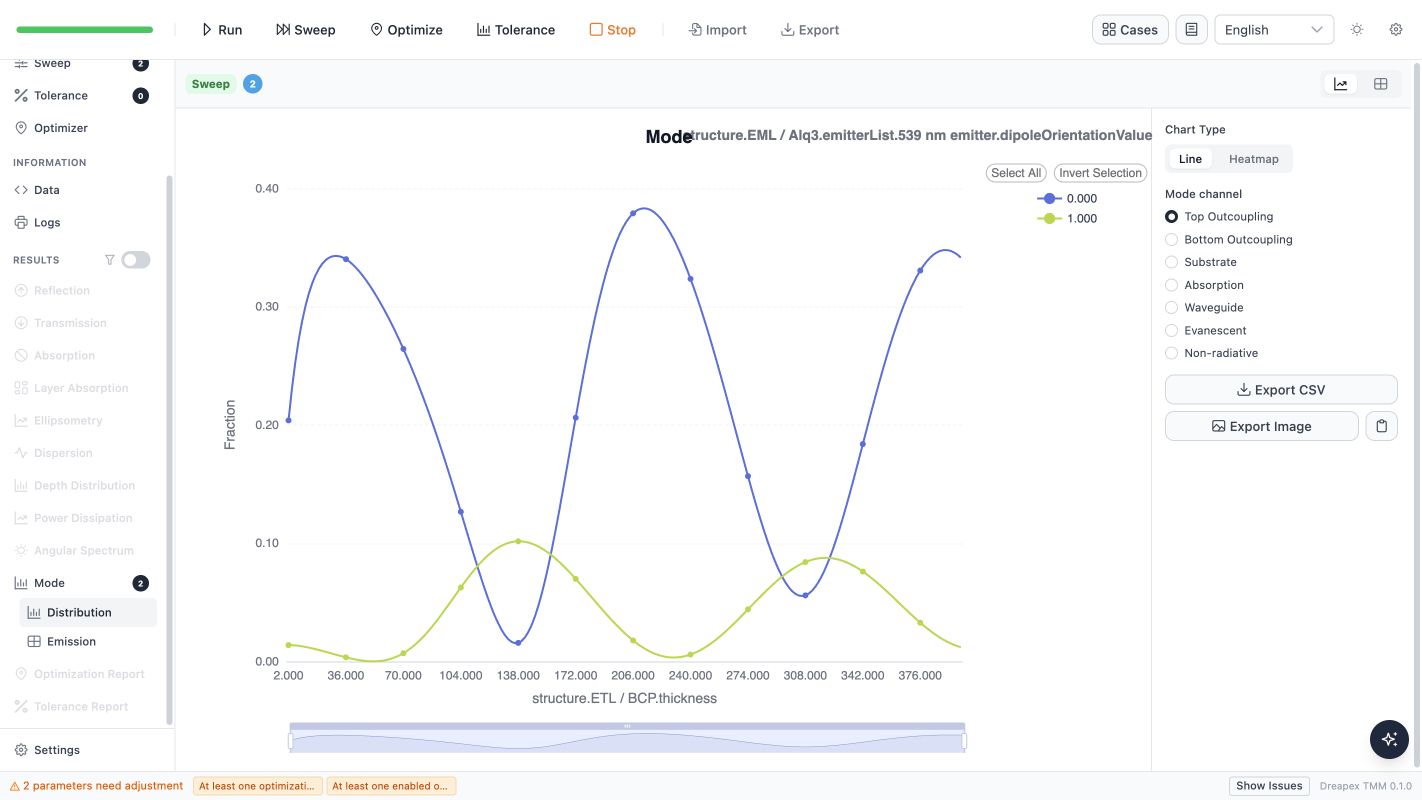Click the Show Issues button
The height and width of the screenshot is (800, 1422).
click(1269, 786)
